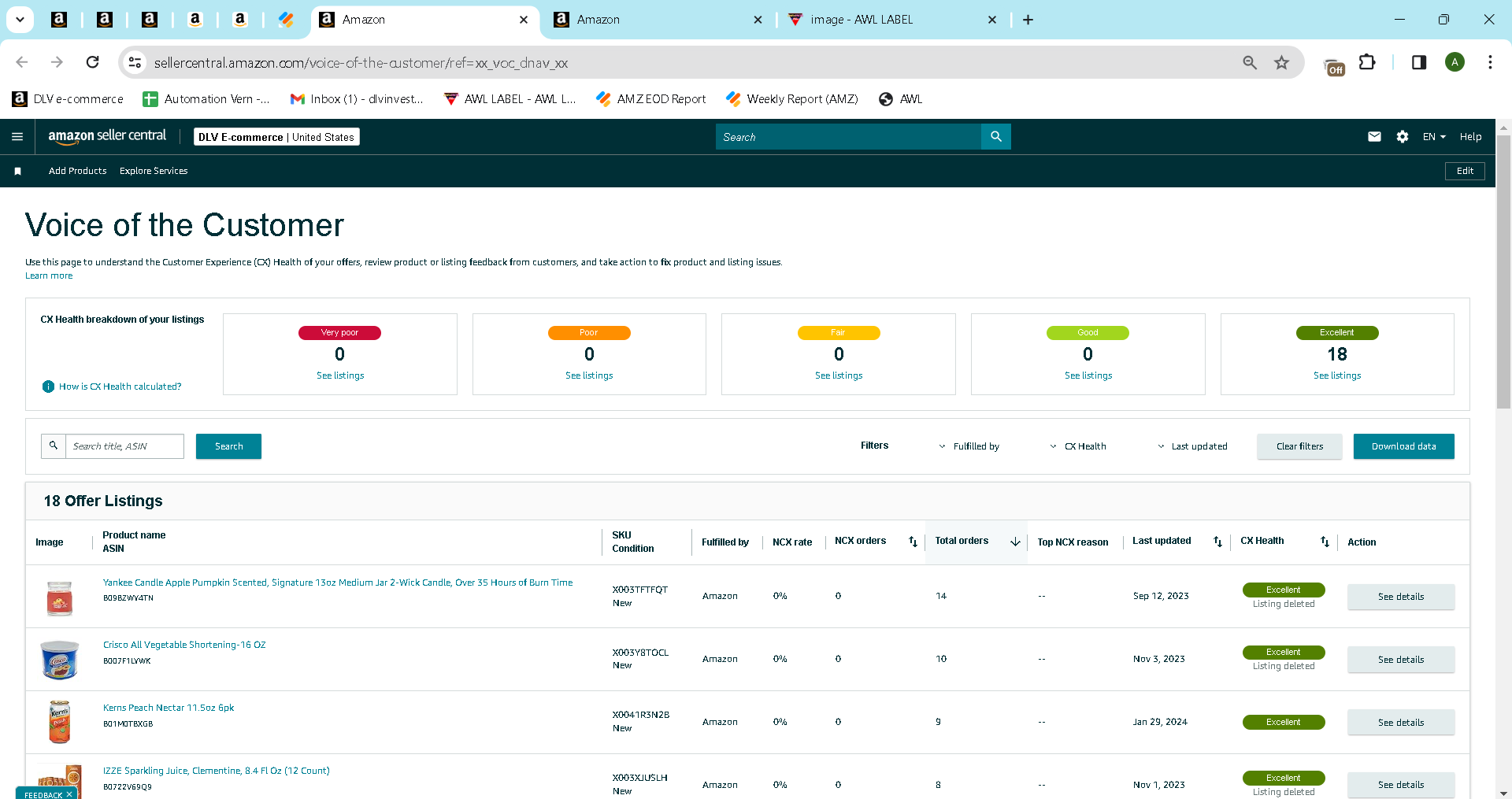Image resolution: width=1512 pixels, height=799 pixels.
Task: View site information icon in address bar
Action: tap(135, 62)
